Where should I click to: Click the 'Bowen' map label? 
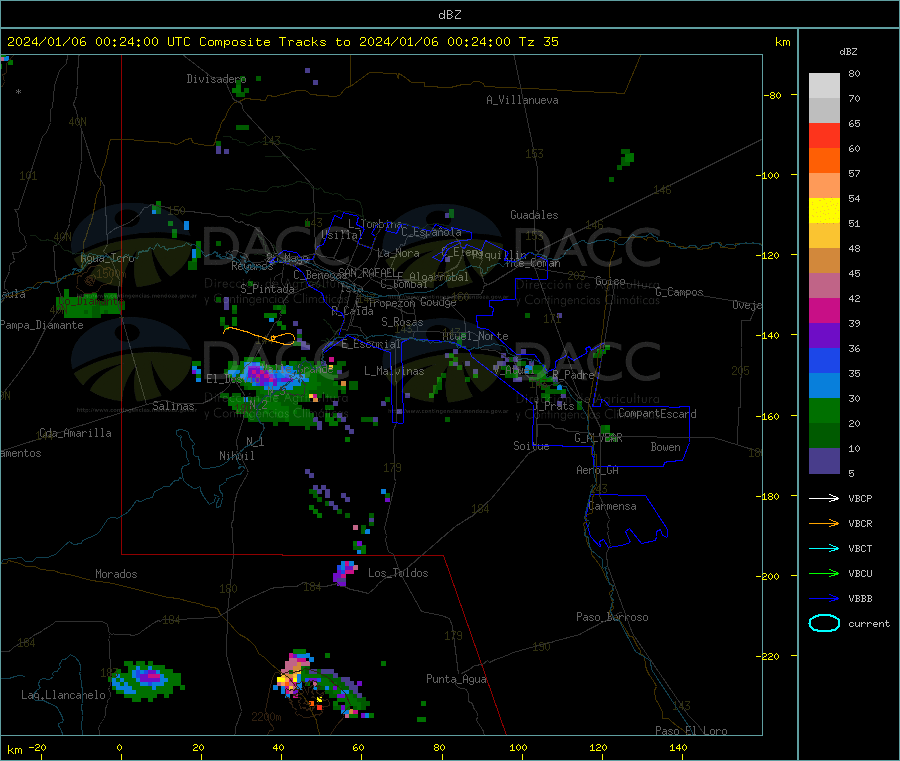click(x=665, y=447)
